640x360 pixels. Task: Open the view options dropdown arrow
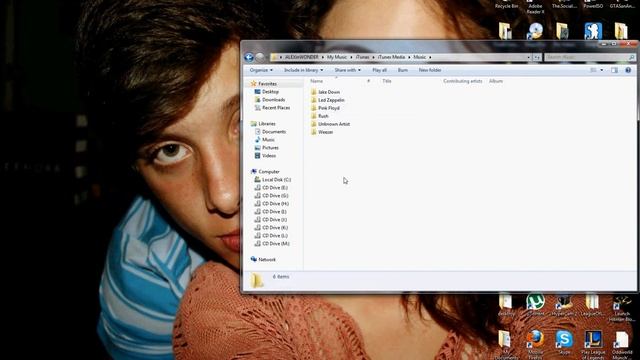pyautogui.click(x=602, y=70)
